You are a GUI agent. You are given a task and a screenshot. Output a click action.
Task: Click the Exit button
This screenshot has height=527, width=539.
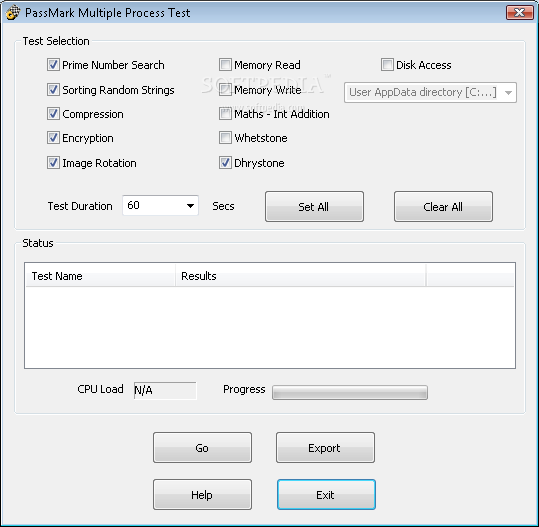[326, 495]
